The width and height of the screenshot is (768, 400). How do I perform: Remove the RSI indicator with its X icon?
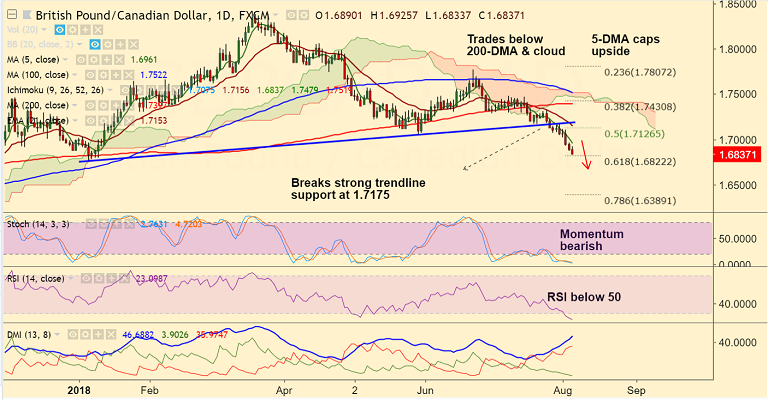(124, 279)
